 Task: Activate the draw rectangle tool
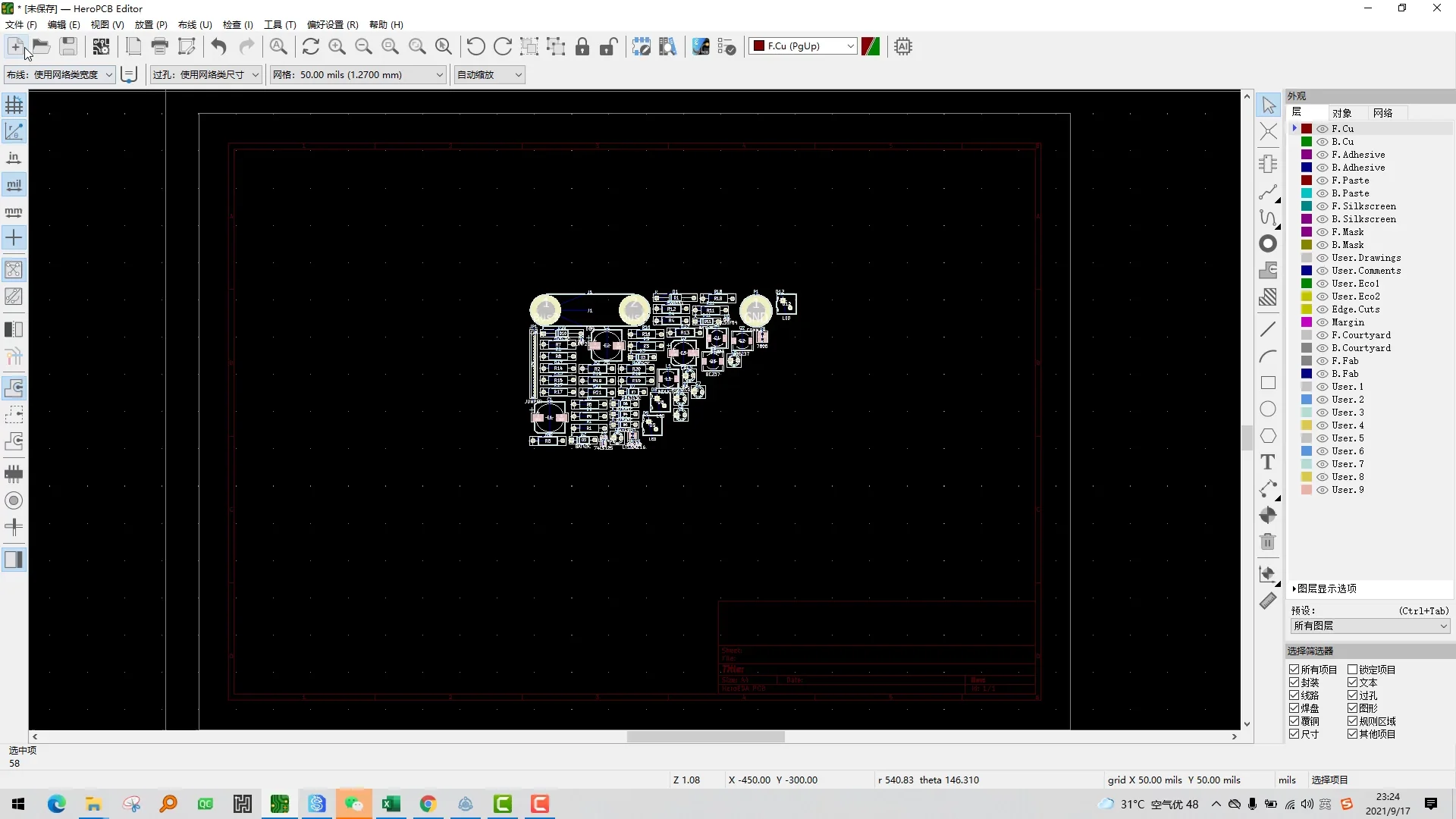point(1269,383)
